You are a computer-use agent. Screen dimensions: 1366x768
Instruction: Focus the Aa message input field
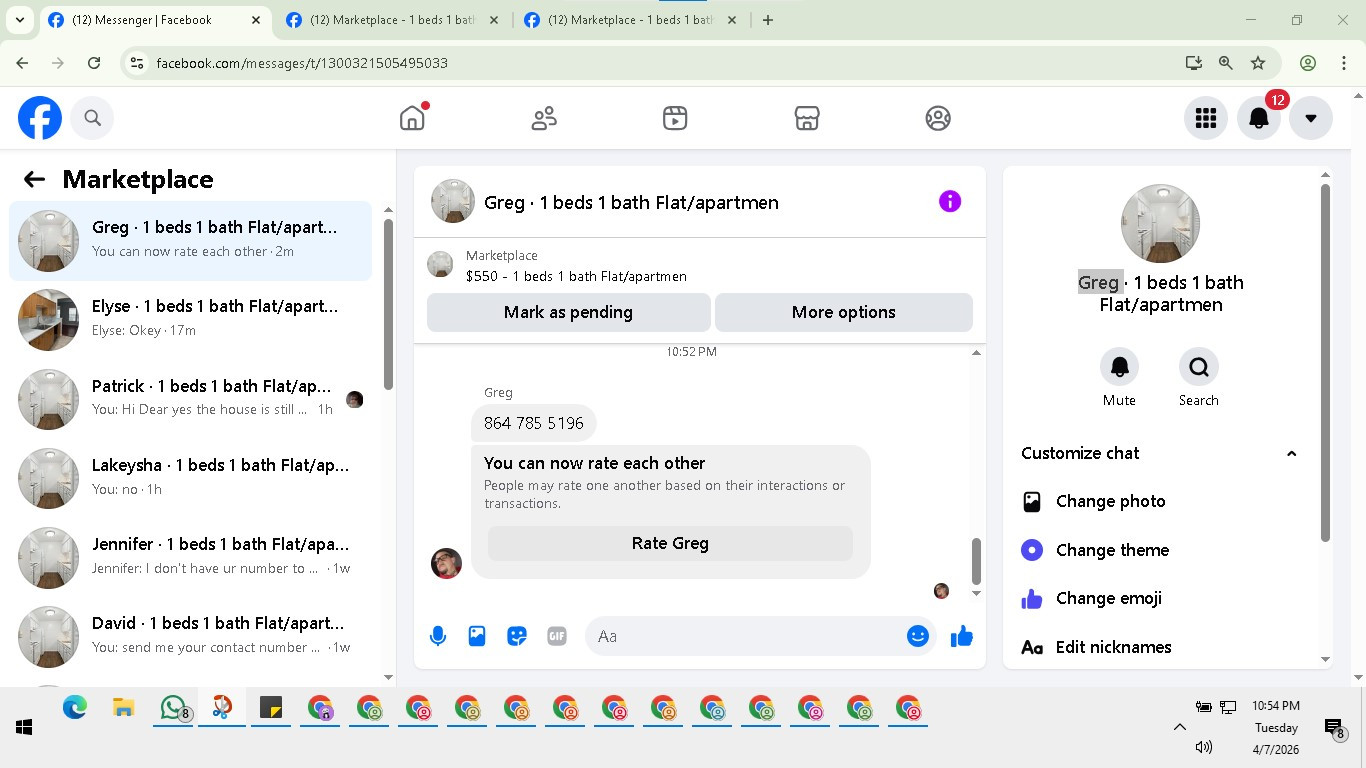click(x=745, y=636)
